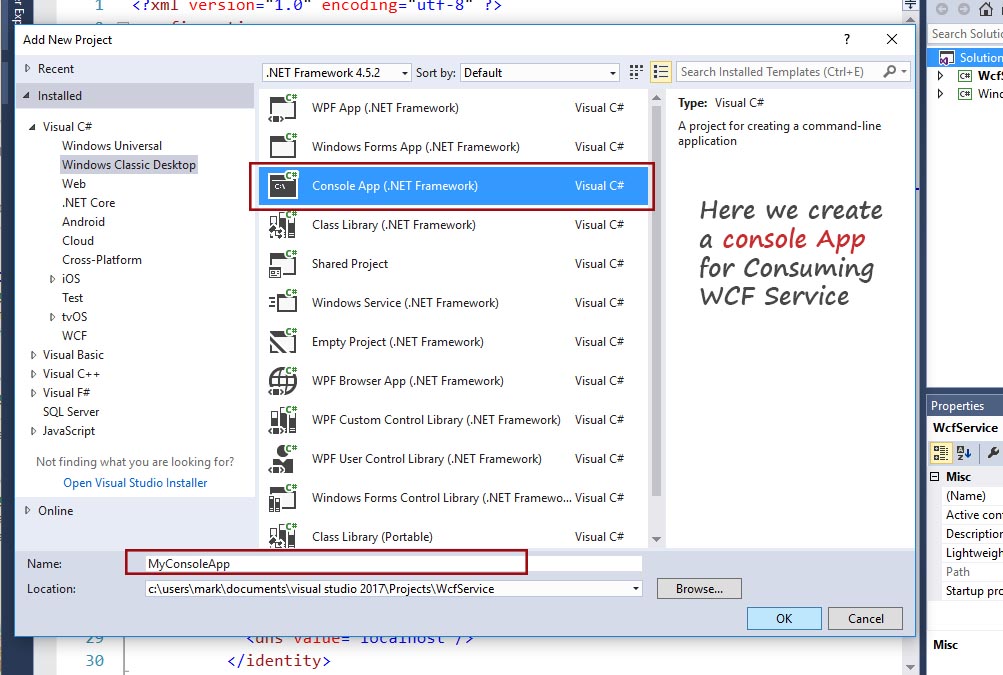Collapse the Installed section
The width and height of the screenshot is (1003, 675).
coord(26,95)
